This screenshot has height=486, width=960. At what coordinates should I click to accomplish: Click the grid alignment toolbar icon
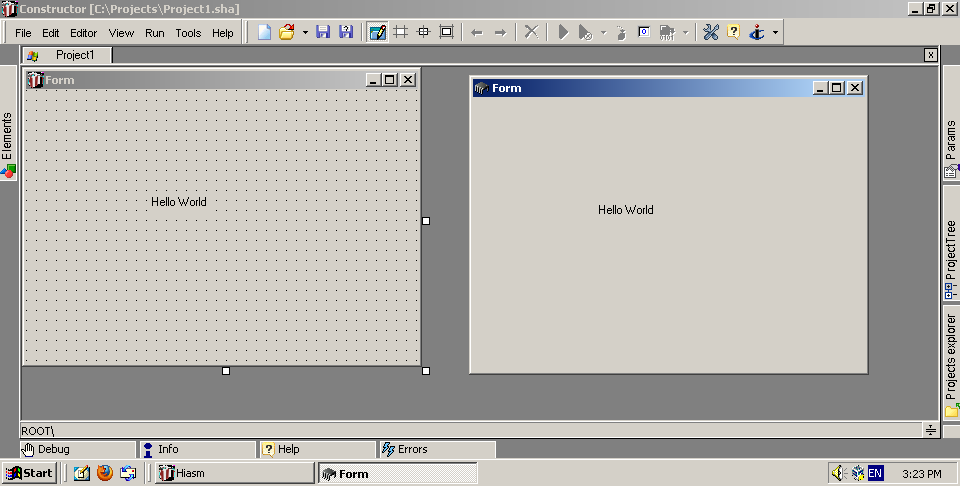(x=400, y=32)
